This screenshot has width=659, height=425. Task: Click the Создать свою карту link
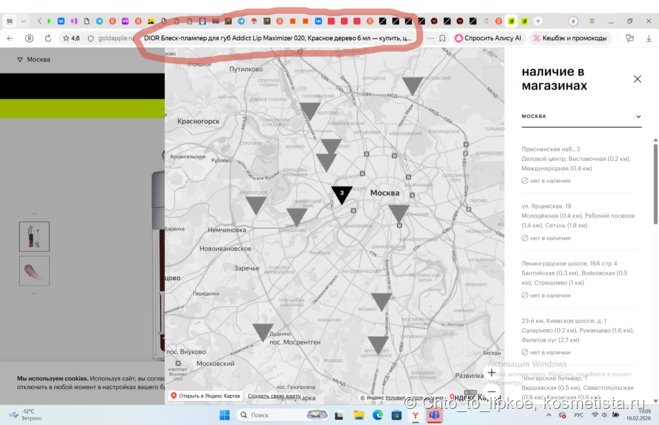pos(273,396)
